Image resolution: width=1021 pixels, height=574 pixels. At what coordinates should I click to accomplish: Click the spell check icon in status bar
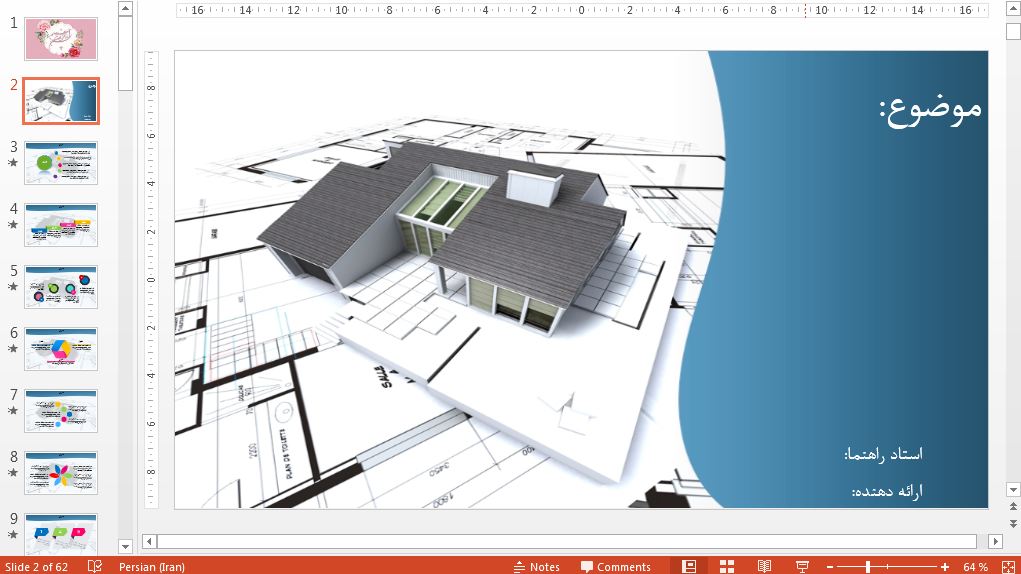pos(95,566)
